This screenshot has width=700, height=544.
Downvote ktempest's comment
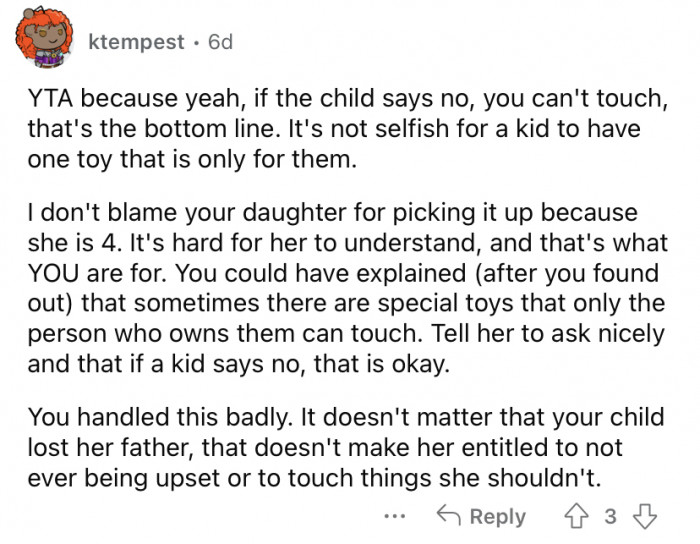pos(644,516)
